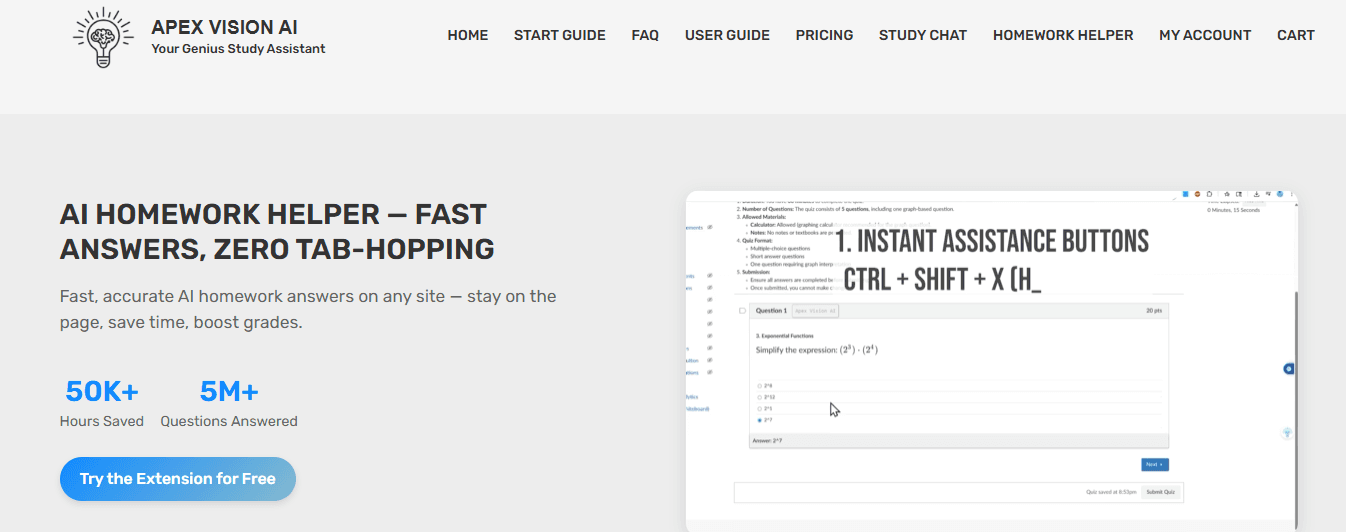Click the 20 pts label in Question 1 header
This screenshot has height=532, width=1346.
click(1154, 311)
